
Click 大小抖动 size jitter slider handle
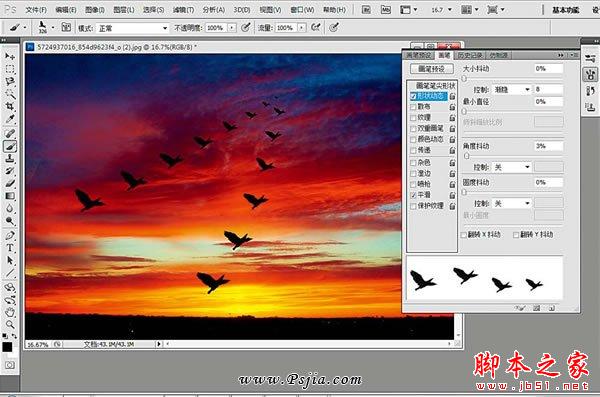(464, 78)
